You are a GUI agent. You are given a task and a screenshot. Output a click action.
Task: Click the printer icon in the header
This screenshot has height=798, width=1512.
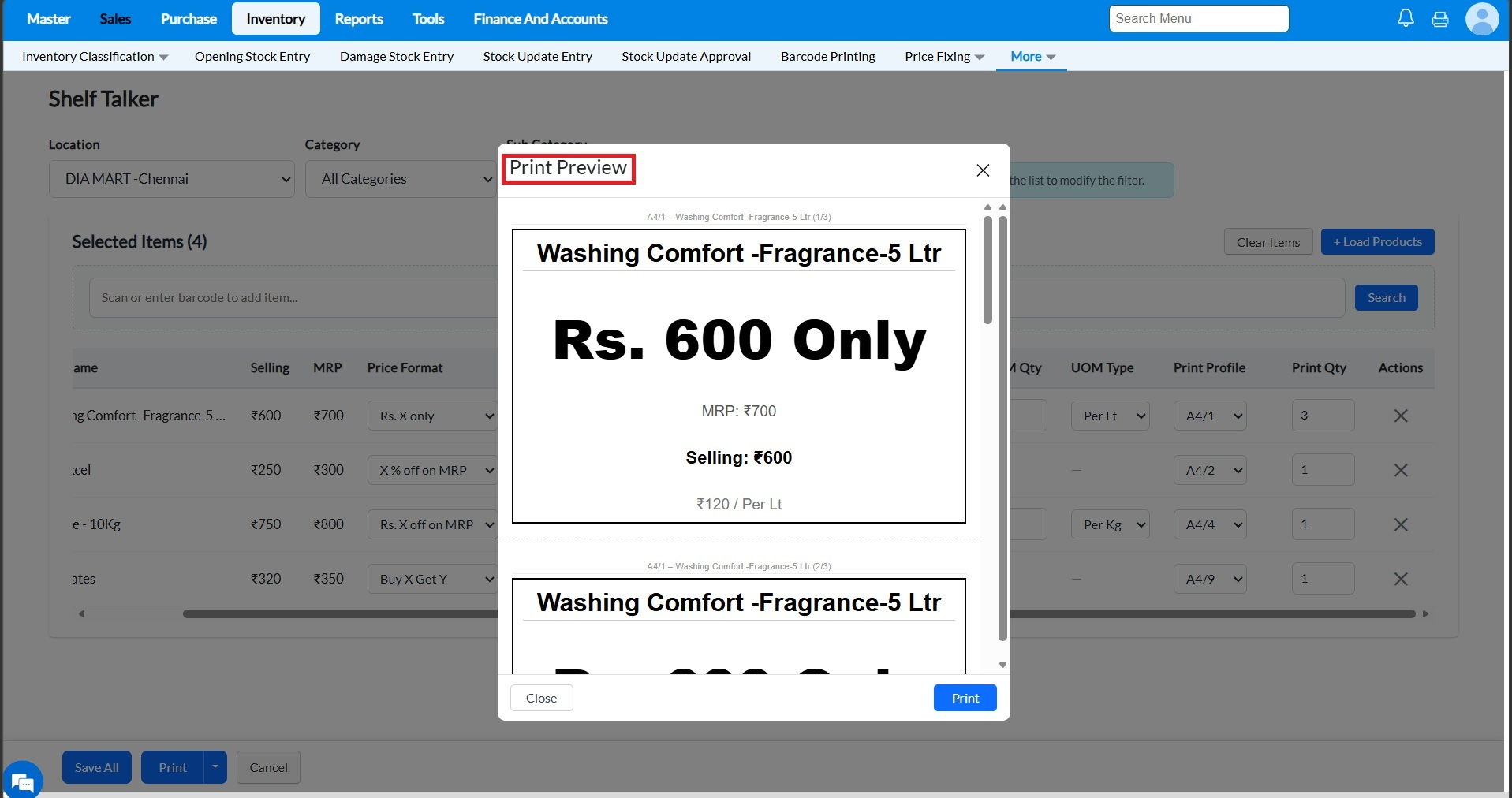pos(1440,19)
